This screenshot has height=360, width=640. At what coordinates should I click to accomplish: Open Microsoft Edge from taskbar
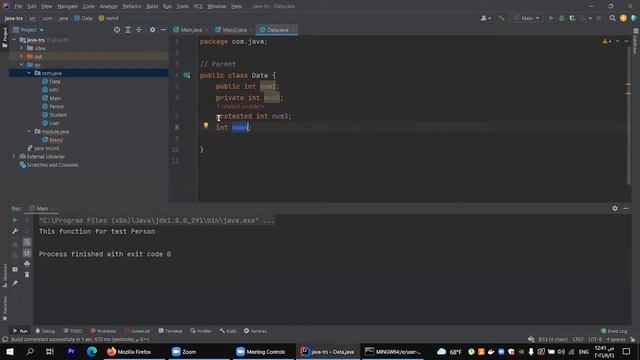(91, 351)
